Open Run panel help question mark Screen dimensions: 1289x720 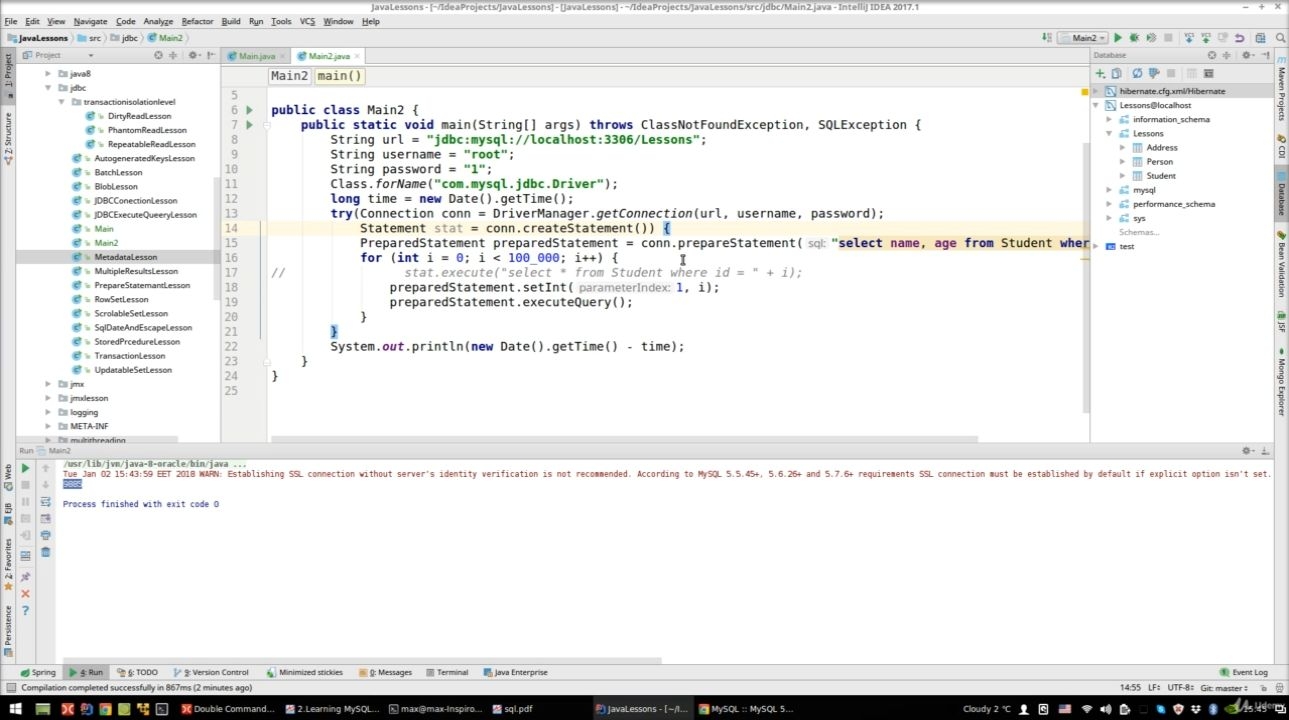click(25, 611)
